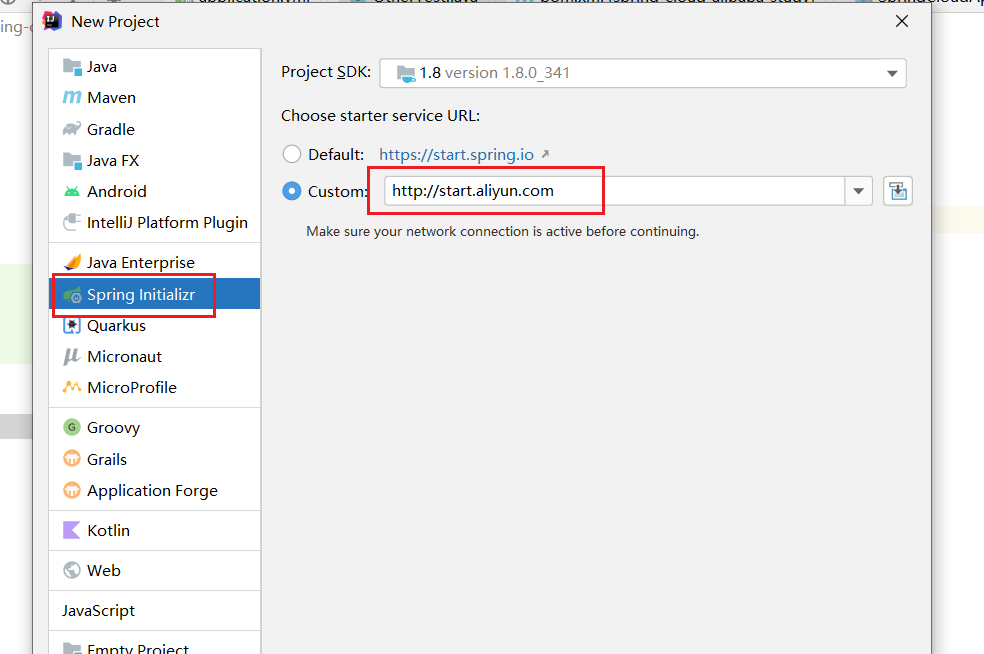Click the Spring Initializr leaf icon
This screenshot has width=984, height=654.
tap(73, 294)
